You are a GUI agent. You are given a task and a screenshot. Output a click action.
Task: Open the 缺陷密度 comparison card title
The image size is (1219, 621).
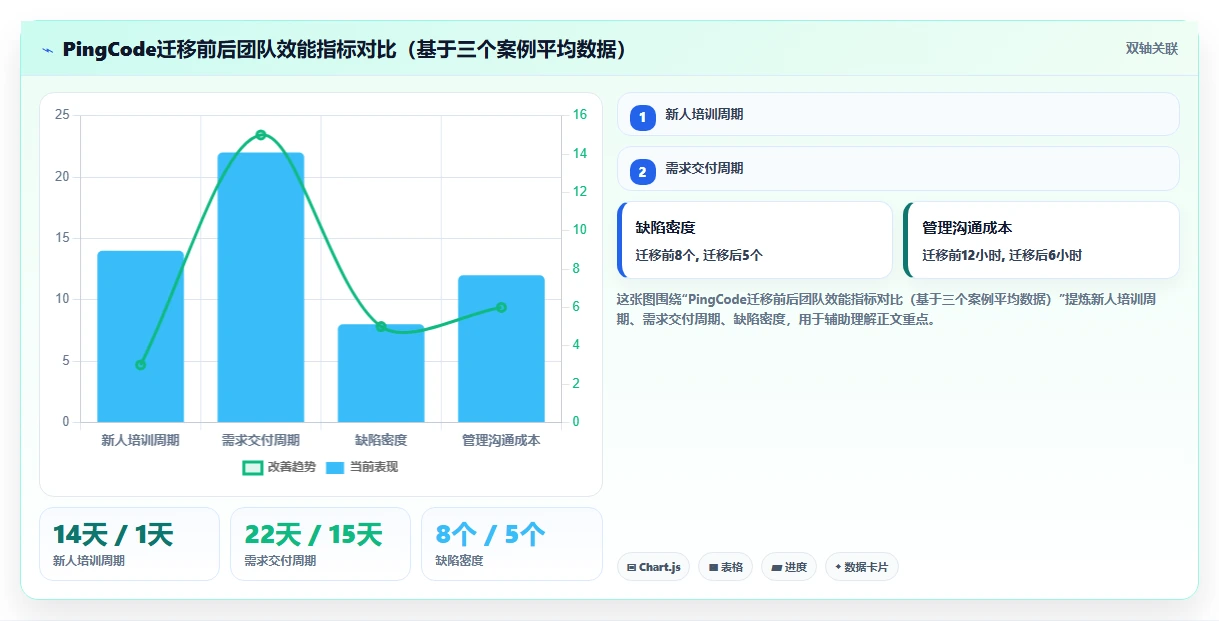click(x=665, y=228)
